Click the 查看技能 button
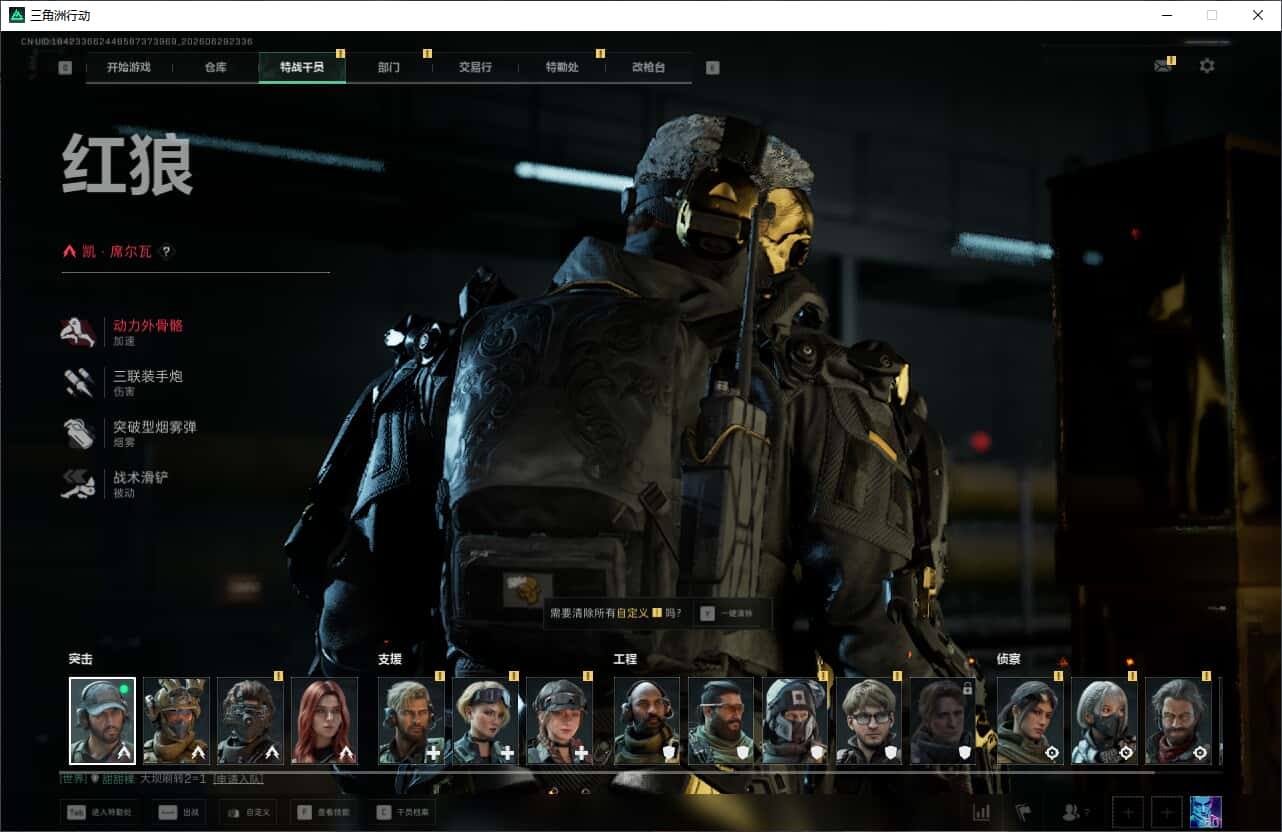Viewport: 1282px width, 832px height. click(x=325, y=812)
